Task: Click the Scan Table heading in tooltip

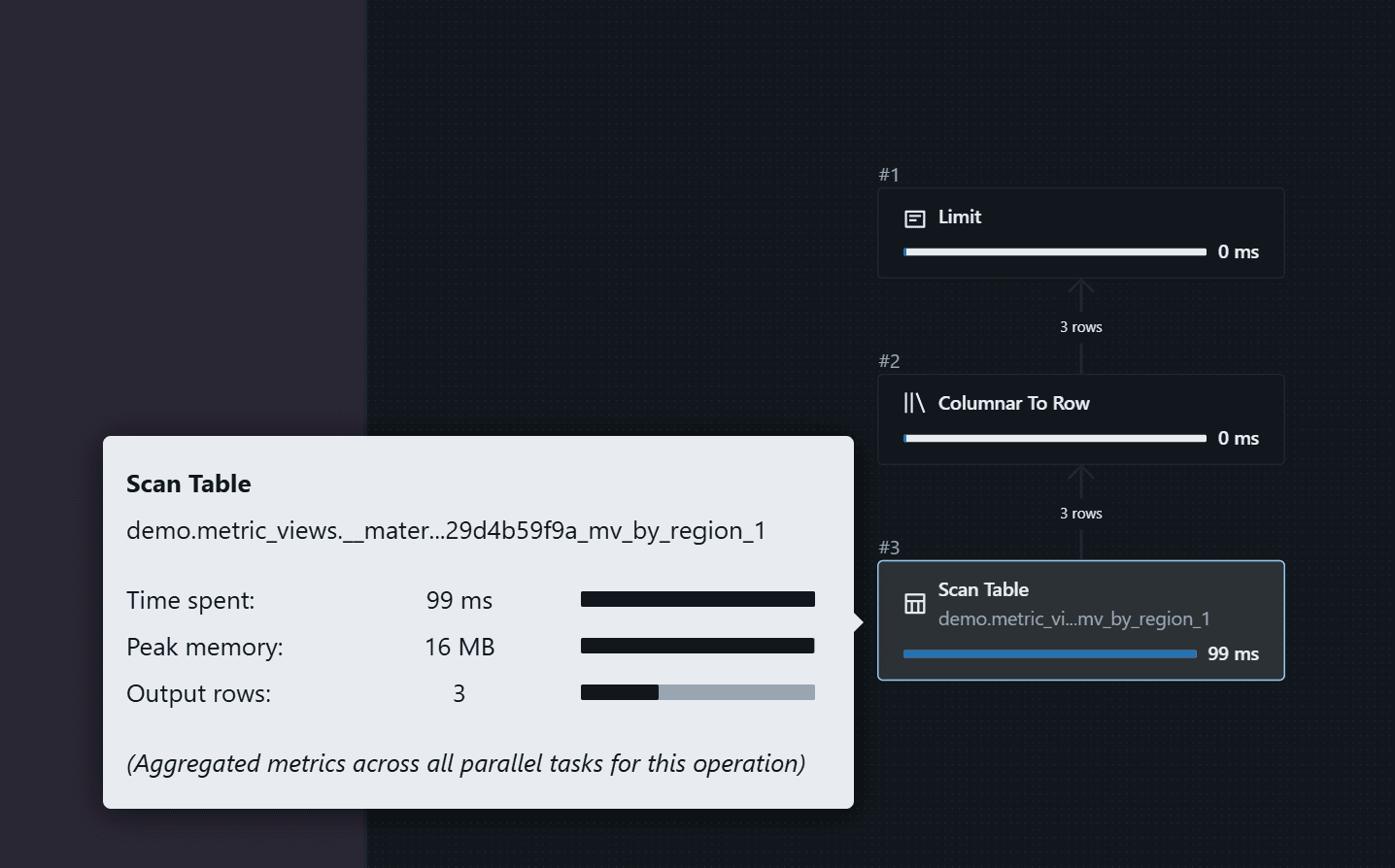Action: (188, 484)
